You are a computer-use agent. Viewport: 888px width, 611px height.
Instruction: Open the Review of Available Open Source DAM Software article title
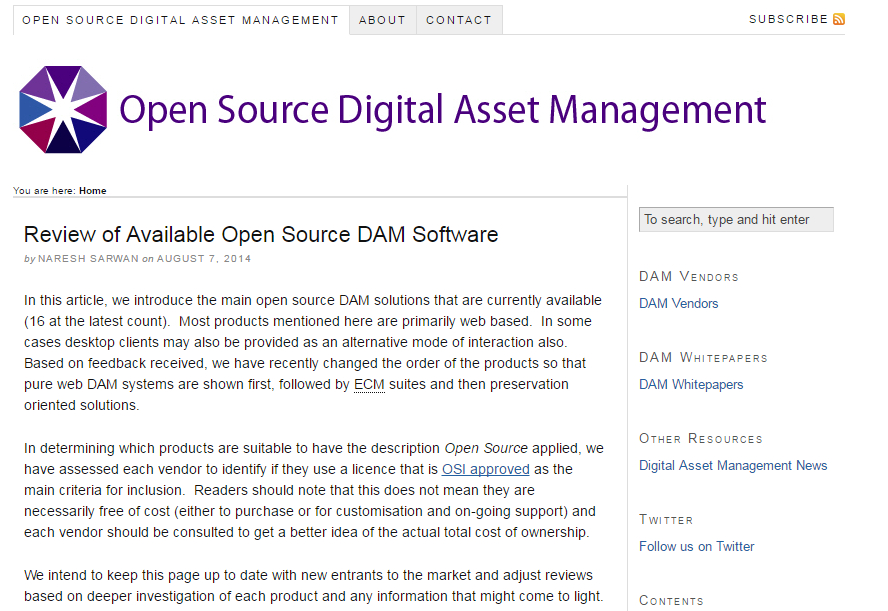[x=261, y=235]
